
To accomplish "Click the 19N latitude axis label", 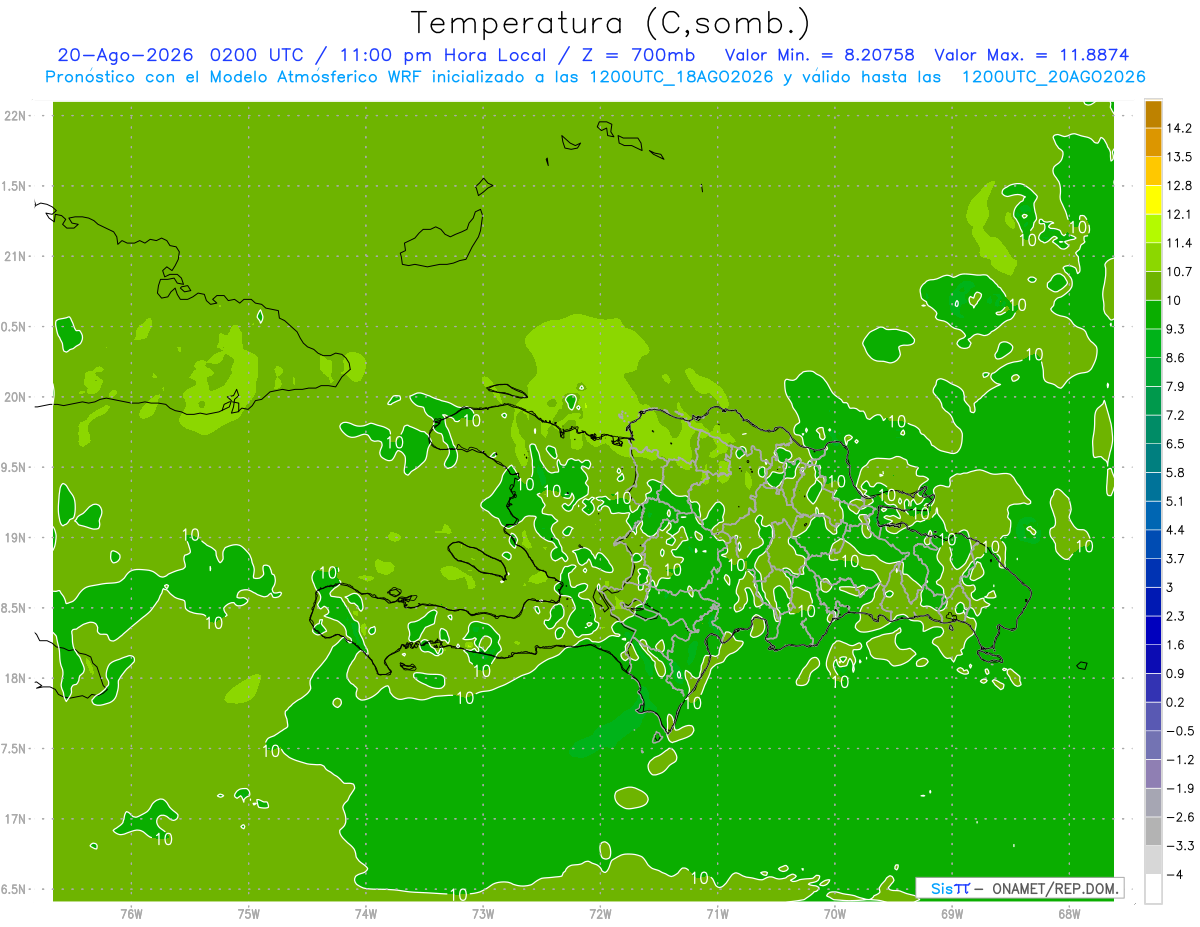I will click(14, 538).
